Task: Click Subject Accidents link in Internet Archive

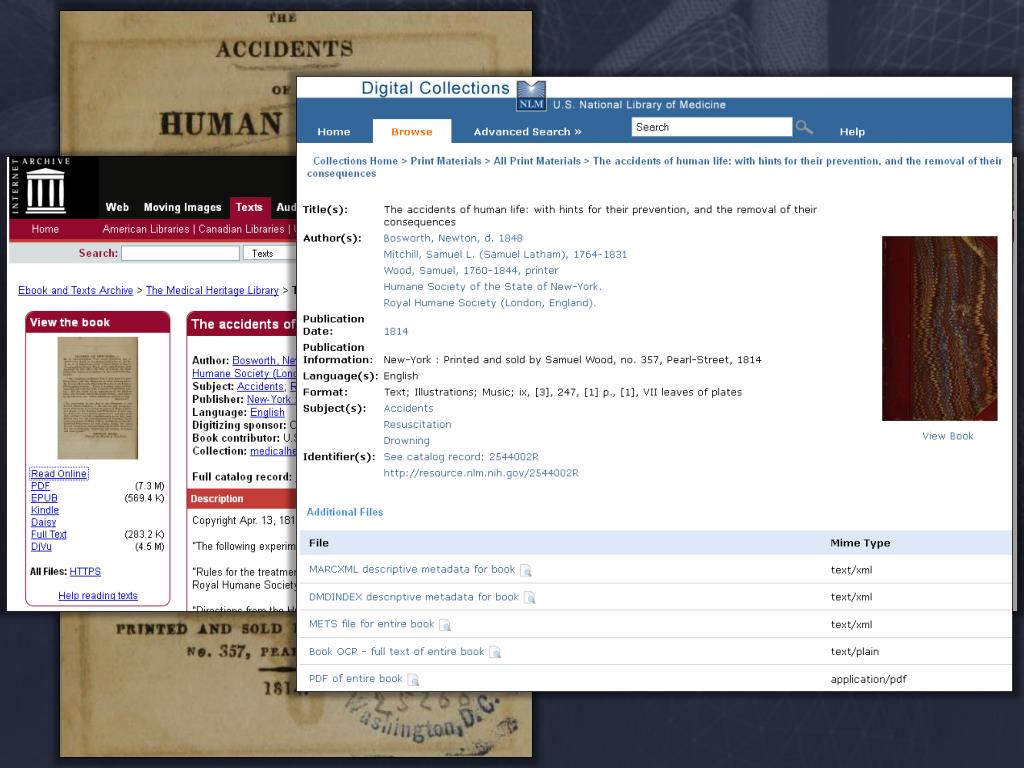Action: pyautogui.click(x=260, y=387)
